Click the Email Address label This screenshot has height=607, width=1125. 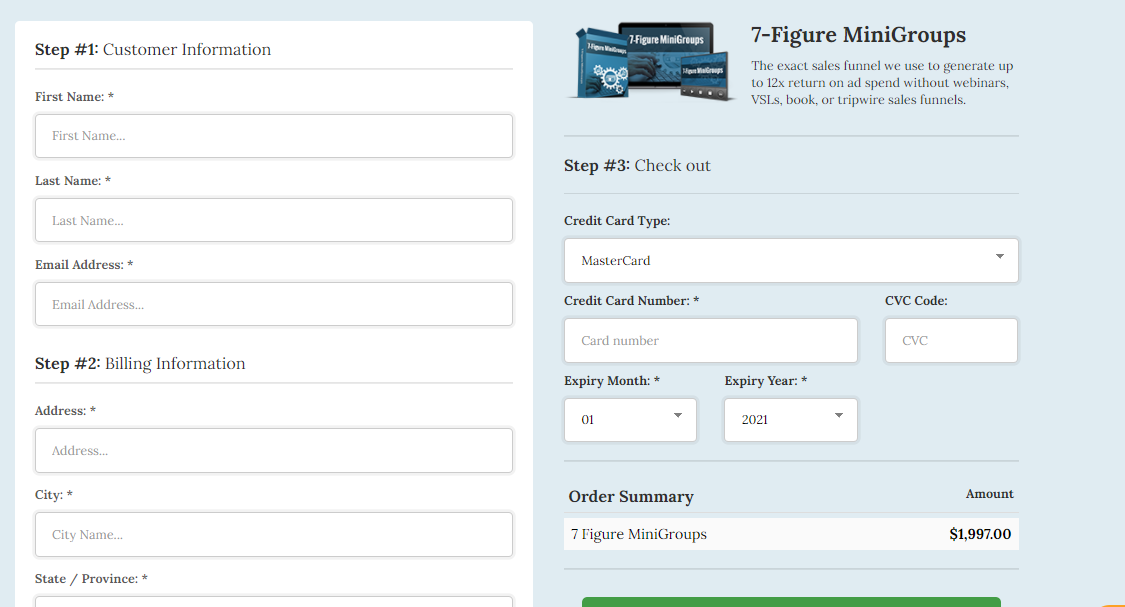(x=84, y=265)
